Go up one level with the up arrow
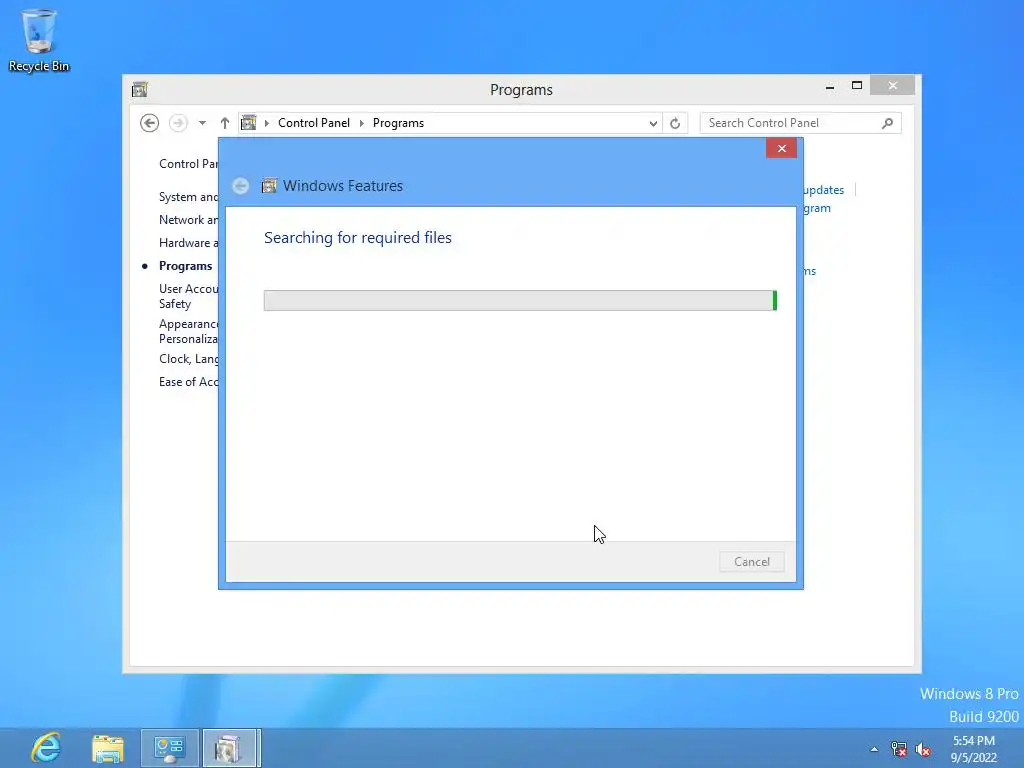Screen dimensions: 1024x768 coord(225,123)
